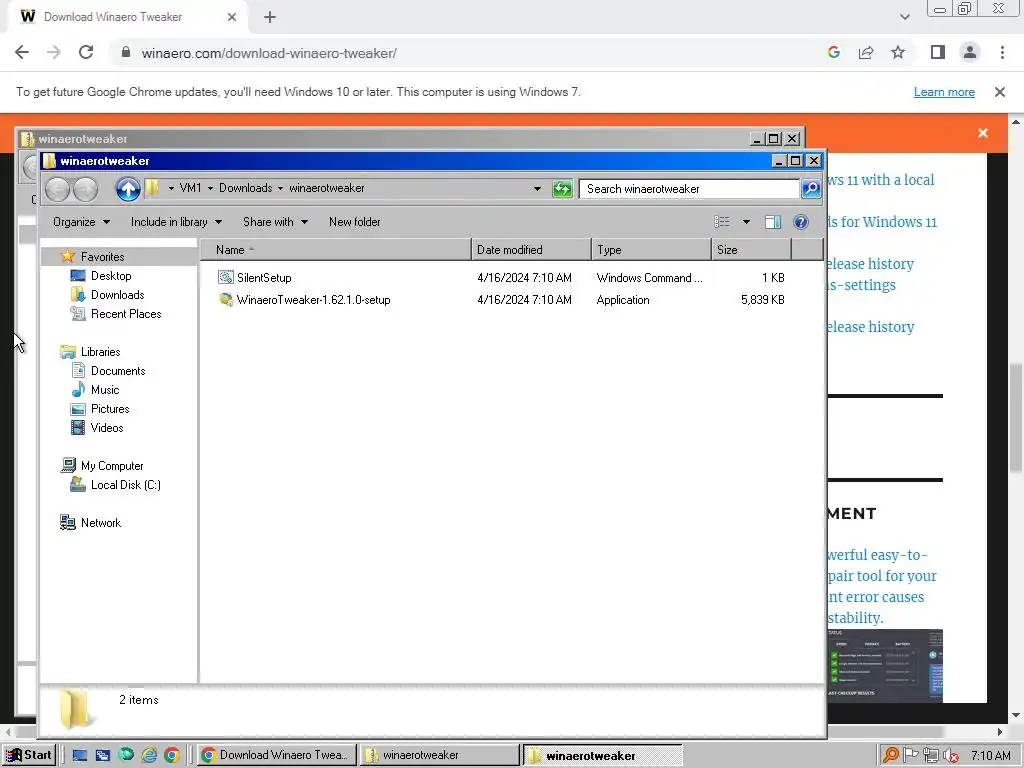The width and height of the screenshot is (1024, 768).
Task: Open Downloads in Favorites
Action: 117,295
